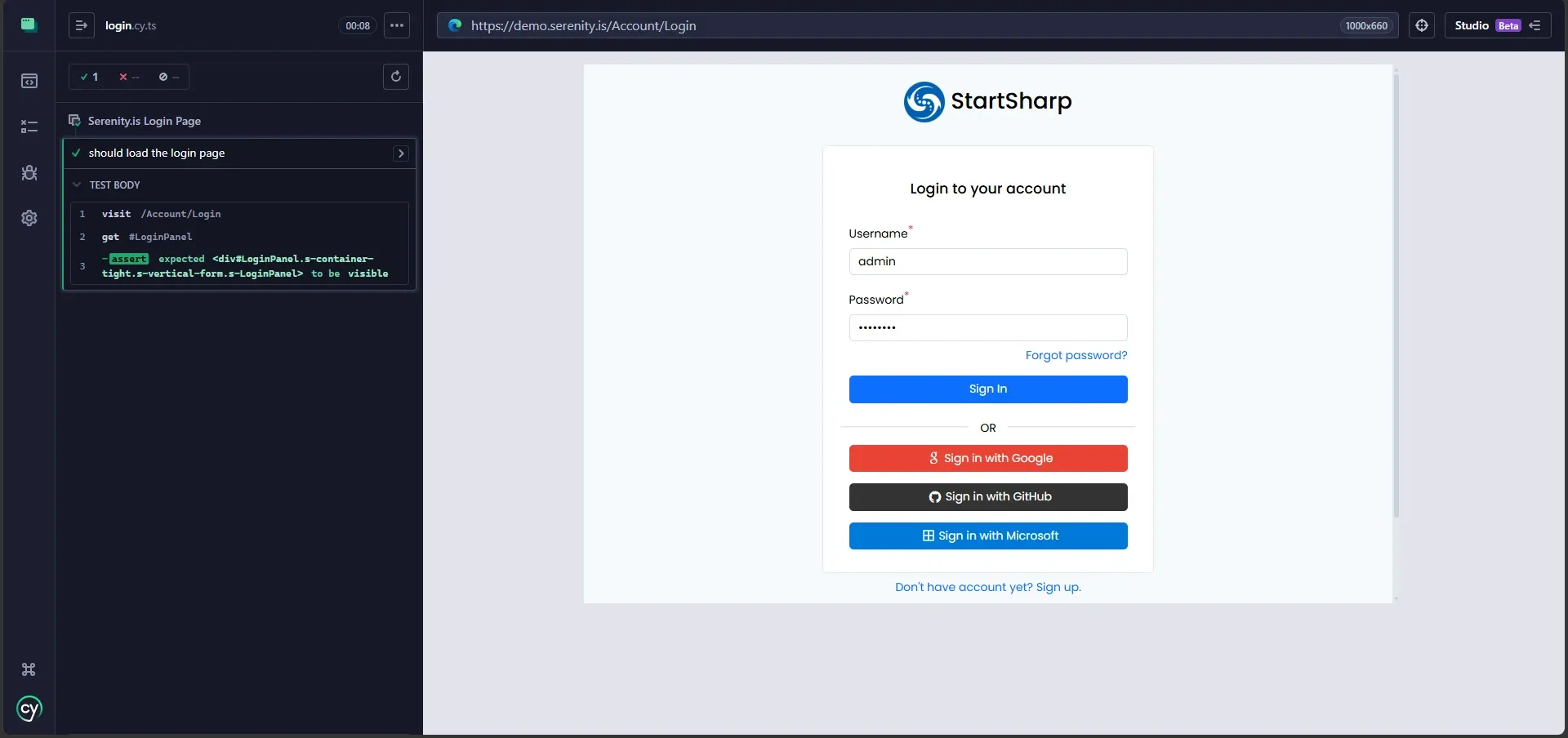Open the Settings gear icon in sidebar
Image resolution: width=1568 pixels, height=738 pixels.
(x=29, y=218)
